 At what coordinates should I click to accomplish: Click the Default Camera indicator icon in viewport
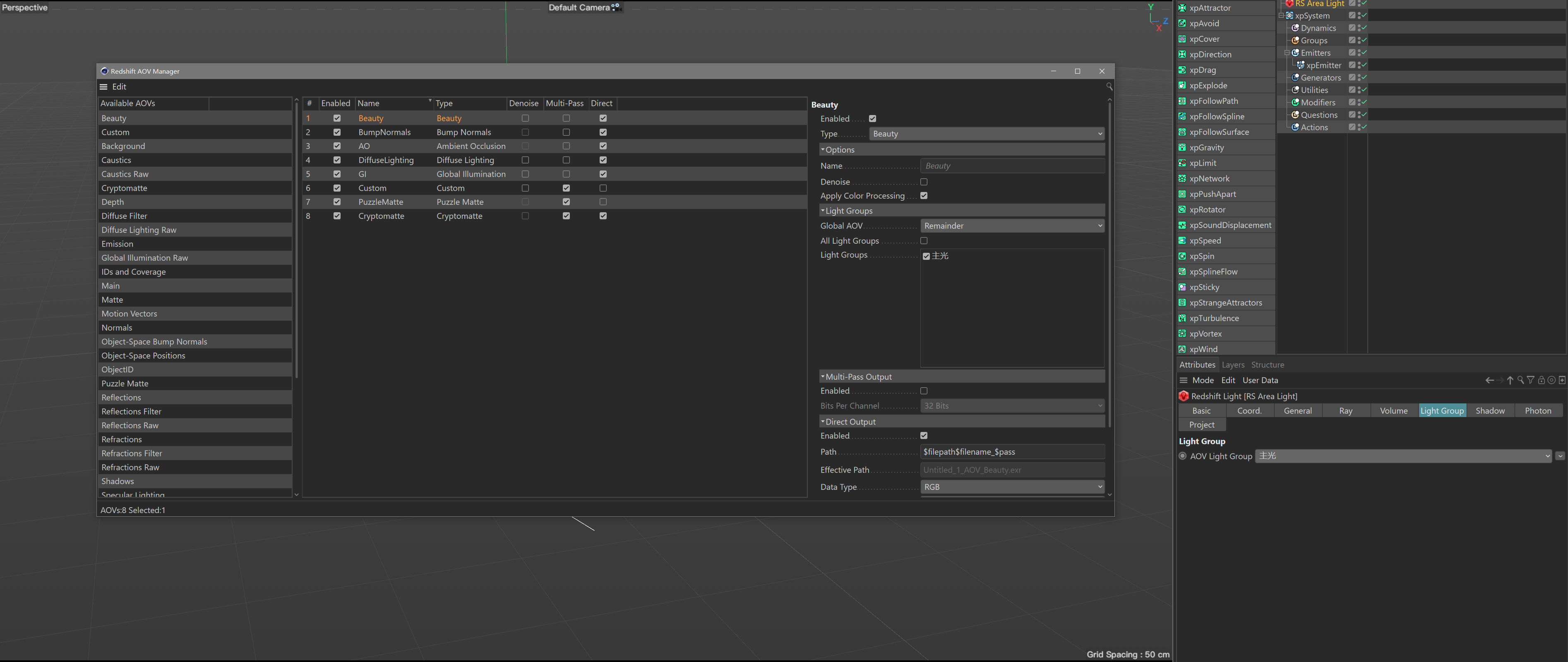pyautogui.click(x=615, y=7)
